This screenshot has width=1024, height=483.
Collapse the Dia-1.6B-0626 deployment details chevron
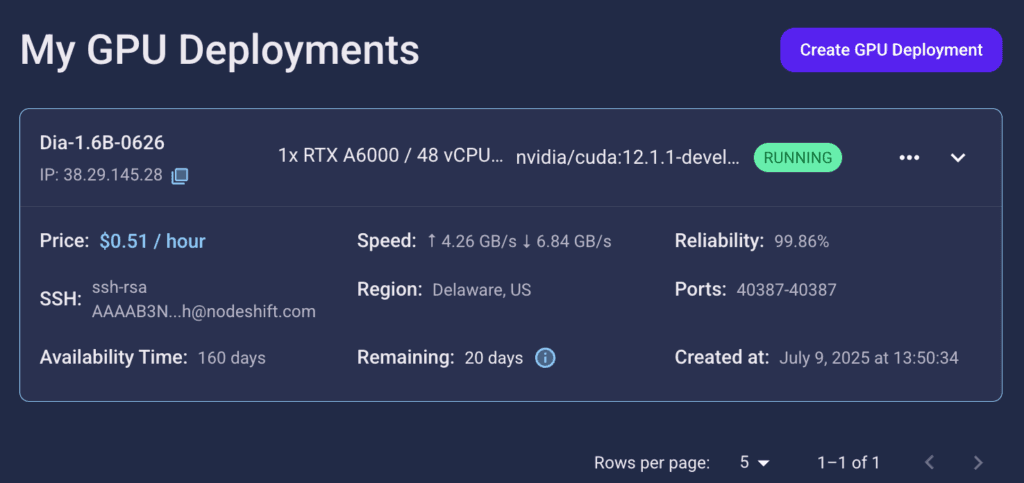pos(957,158)
